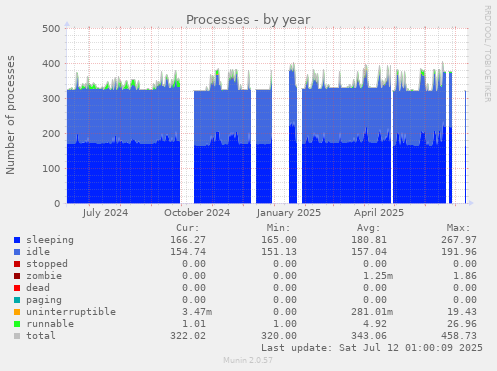Click the 'January 2025' x-axis label
Screen dimensions: 497x371
pyautogui.click(x=289, y=213)
